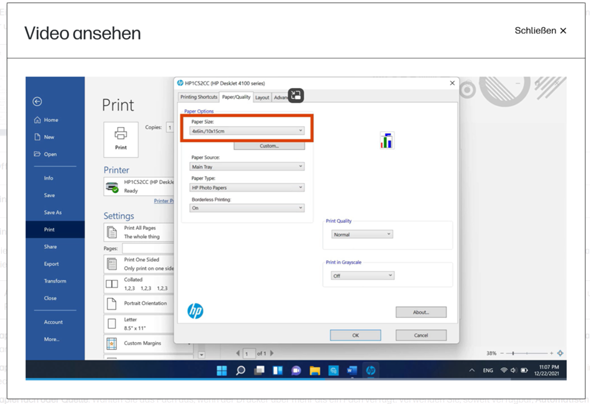Open network Wi-Fi tray icon

click(x=504, y=371)
